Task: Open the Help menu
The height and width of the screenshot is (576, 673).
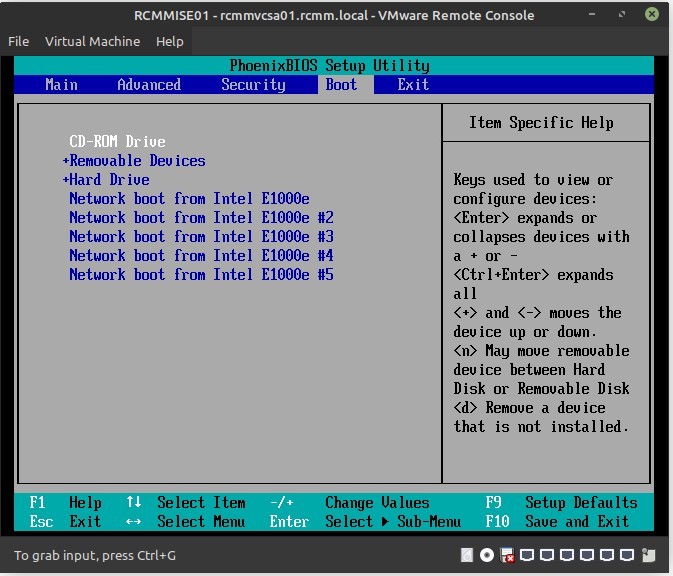Action: point(170,41)
